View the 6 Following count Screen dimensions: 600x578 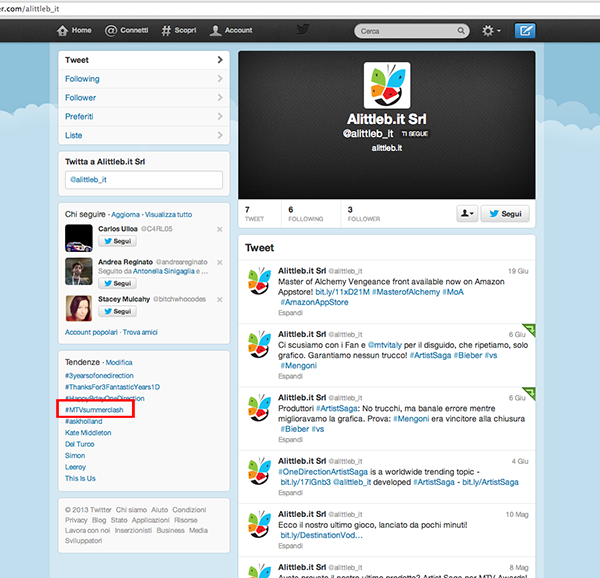pyautogui.click(x=306, y=214)
